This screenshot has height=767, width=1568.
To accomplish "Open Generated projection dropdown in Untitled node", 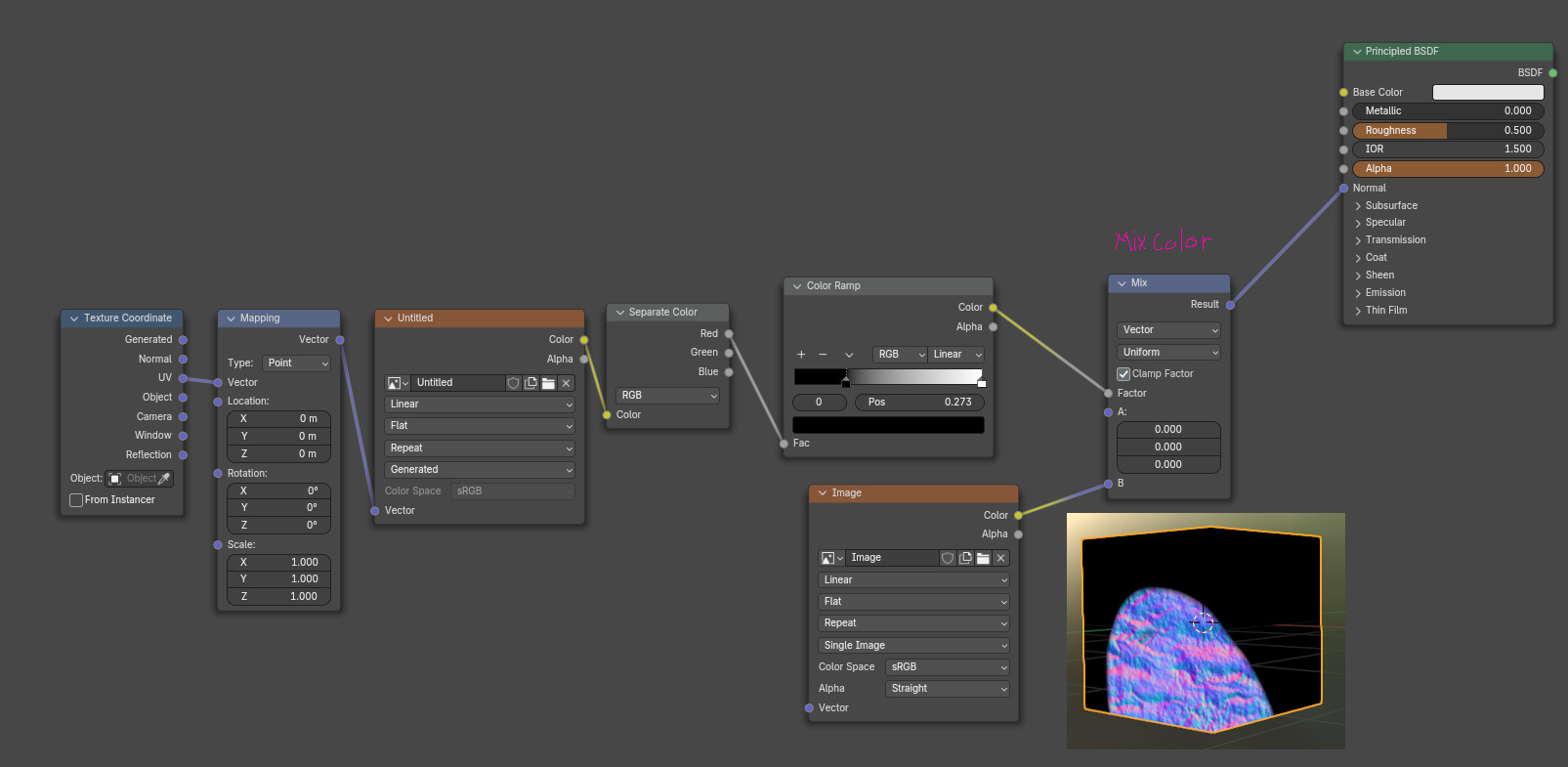I will [x=480, y=470].
